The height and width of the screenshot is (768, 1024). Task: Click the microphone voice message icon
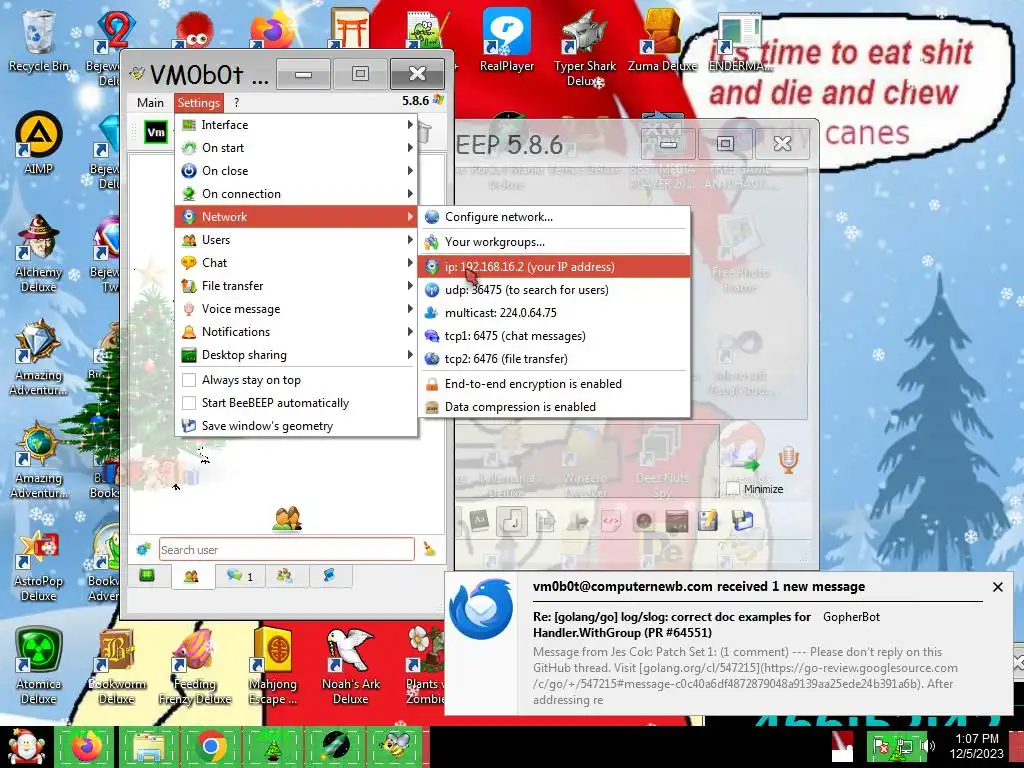coord(788,460)
